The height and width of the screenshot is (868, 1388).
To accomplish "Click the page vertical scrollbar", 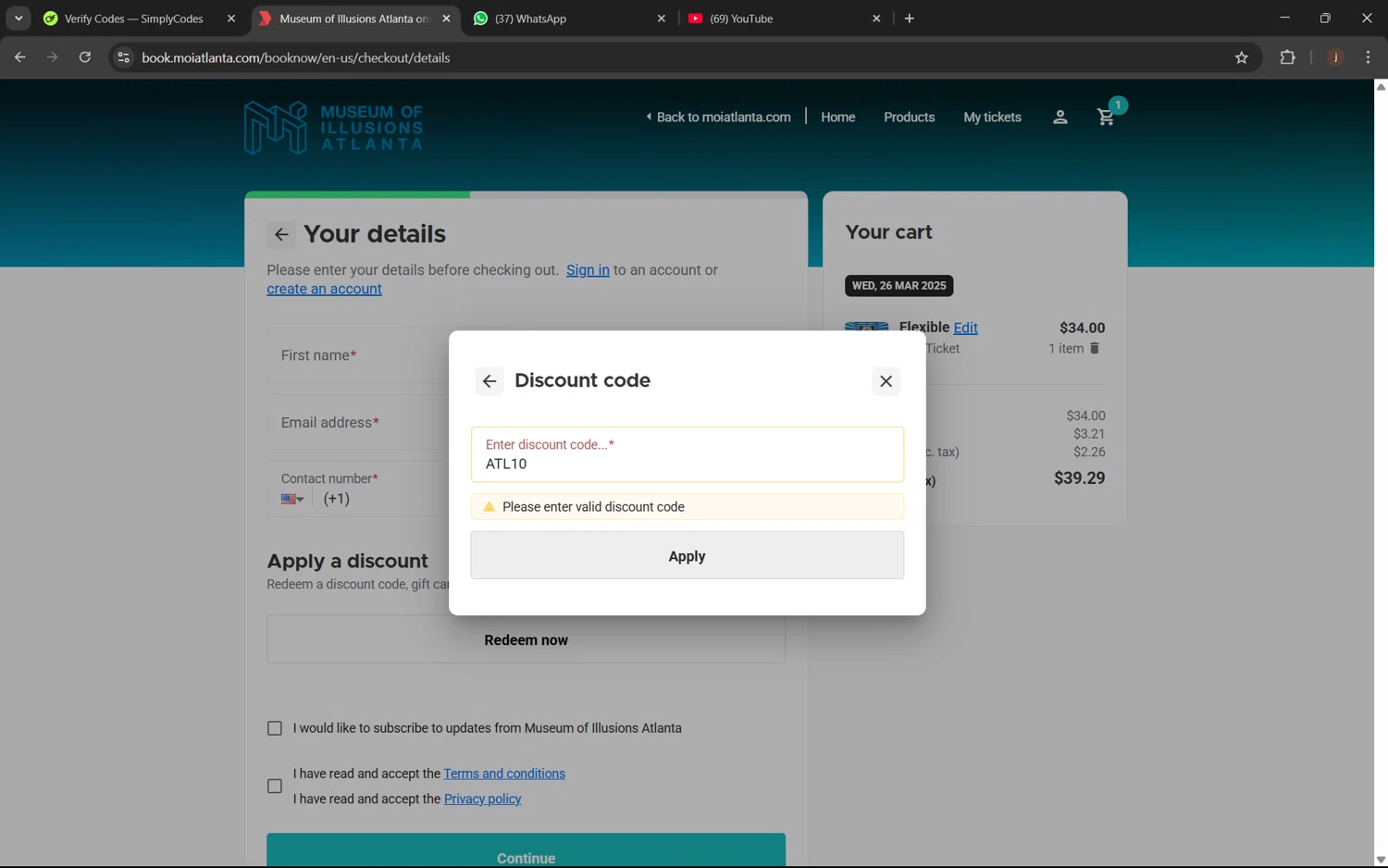I will tap(1381, 472).
